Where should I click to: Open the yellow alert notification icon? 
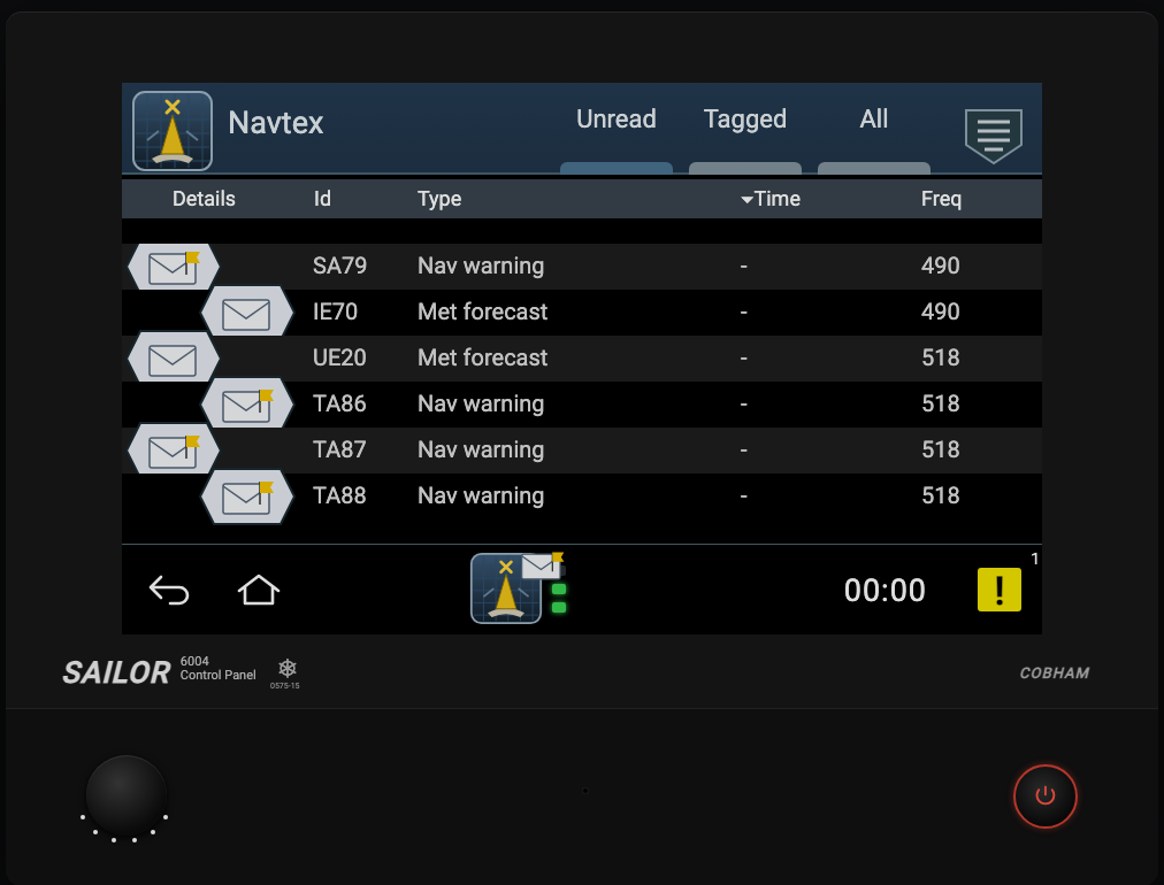click(x=999, y=590)
